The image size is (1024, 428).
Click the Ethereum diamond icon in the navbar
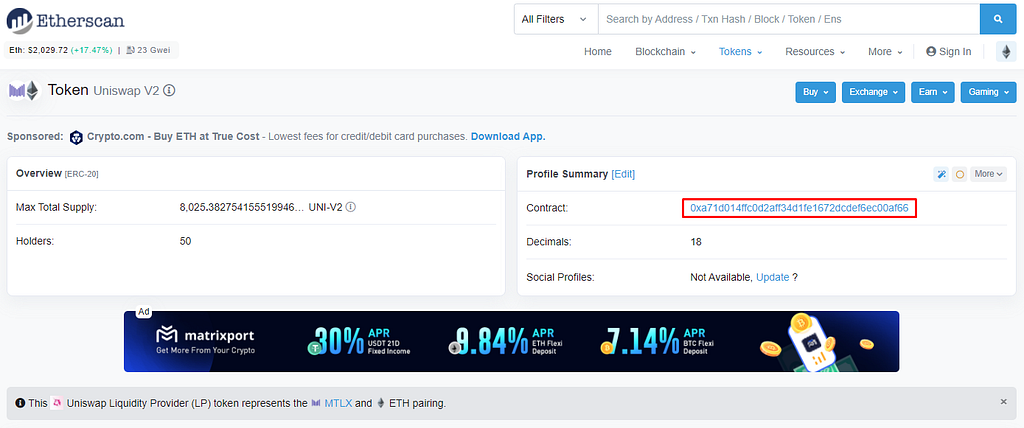click(x=1006, y=52)
